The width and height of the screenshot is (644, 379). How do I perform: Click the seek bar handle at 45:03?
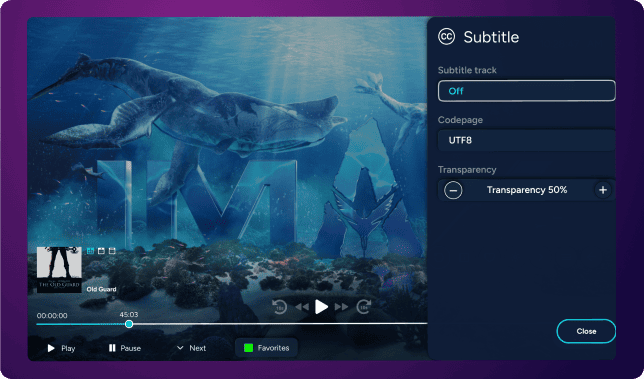[129, 324]
